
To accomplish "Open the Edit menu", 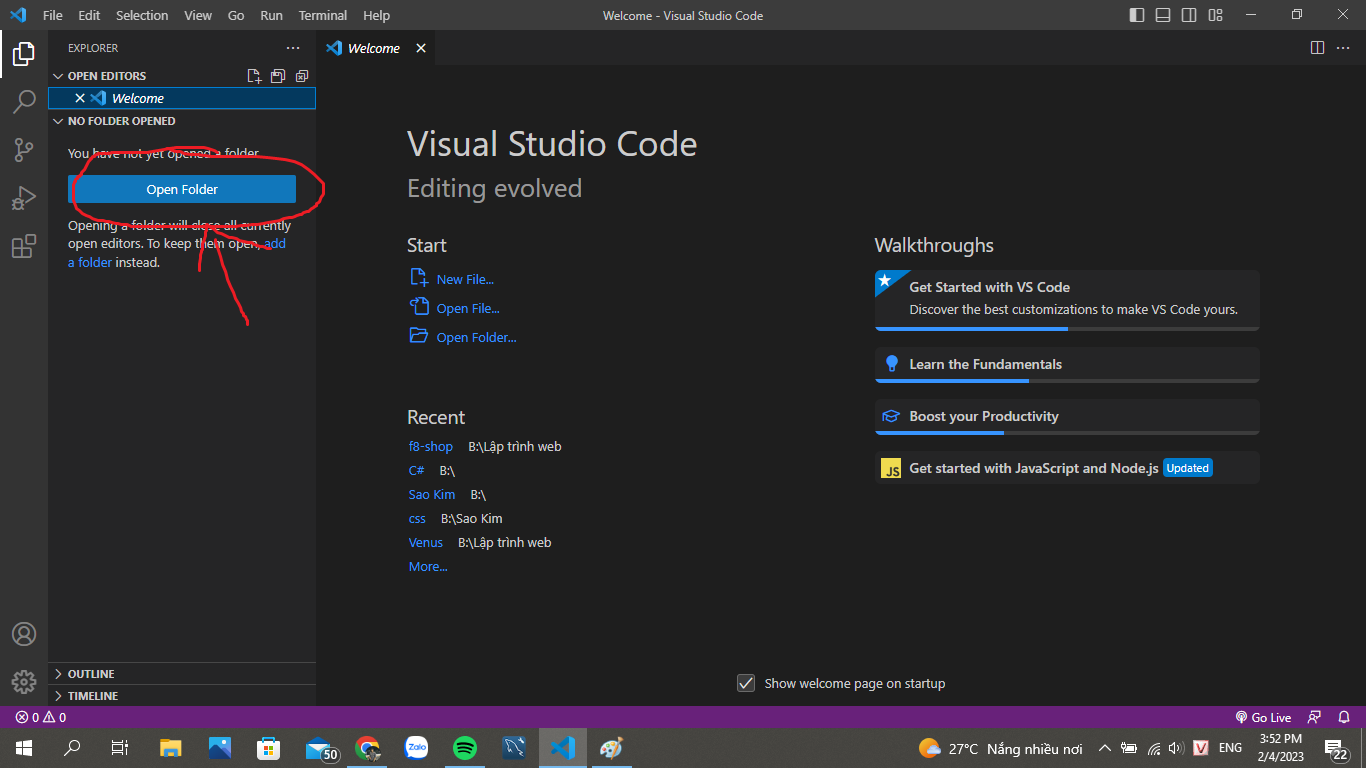I will click(x=89, y=15).
